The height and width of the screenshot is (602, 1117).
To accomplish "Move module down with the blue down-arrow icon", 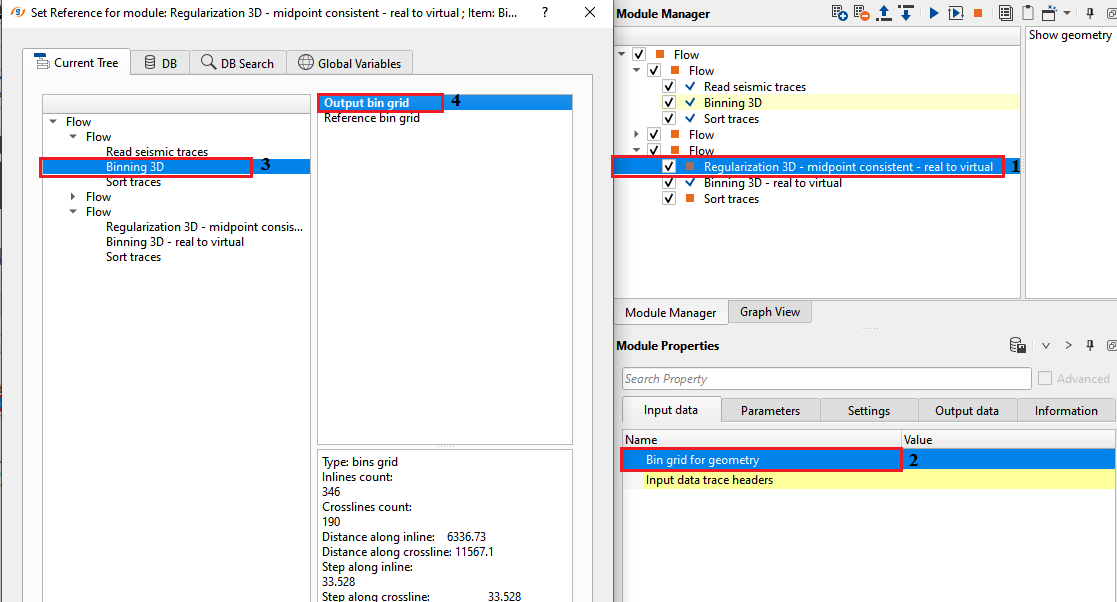I will pyautogui.click(x=906, y=13).
